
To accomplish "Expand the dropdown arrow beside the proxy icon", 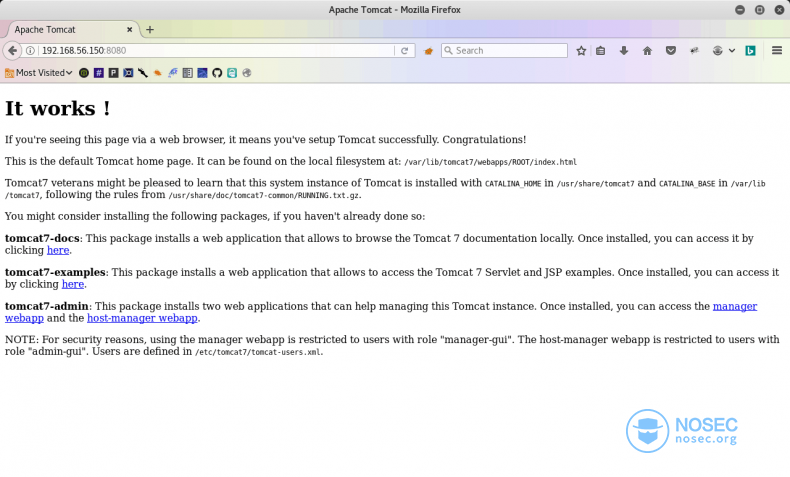I will coord(732,50).
